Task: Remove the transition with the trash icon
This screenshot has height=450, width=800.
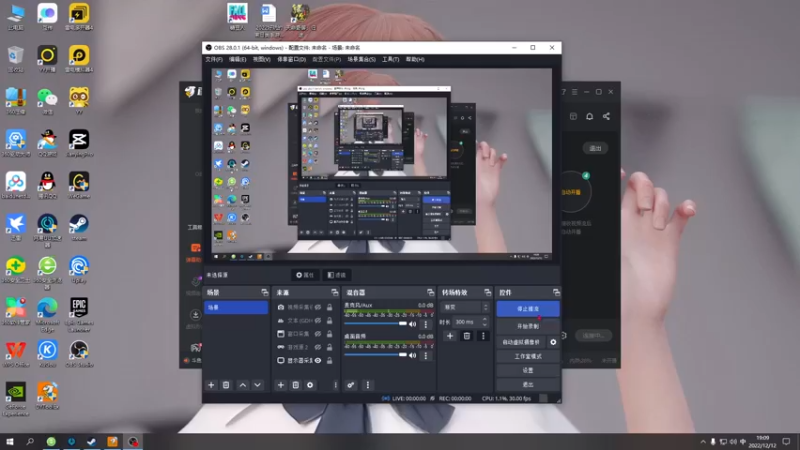Action: pos(466,336)
